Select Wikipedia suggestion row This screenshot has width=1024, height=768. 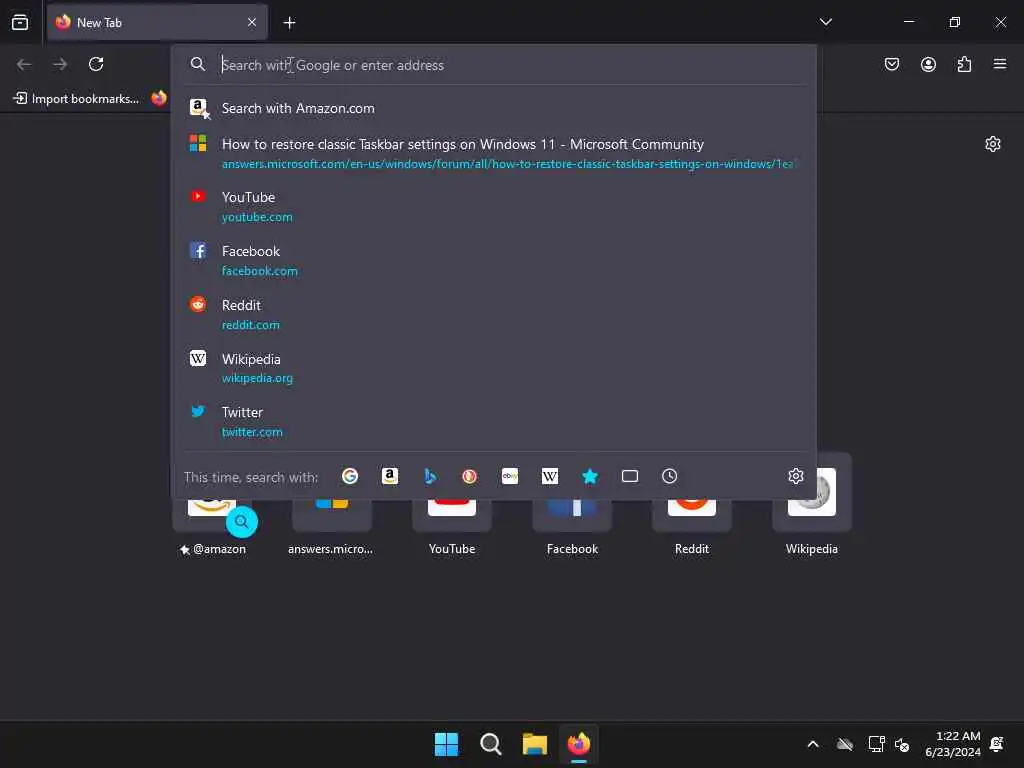point(494,368)
